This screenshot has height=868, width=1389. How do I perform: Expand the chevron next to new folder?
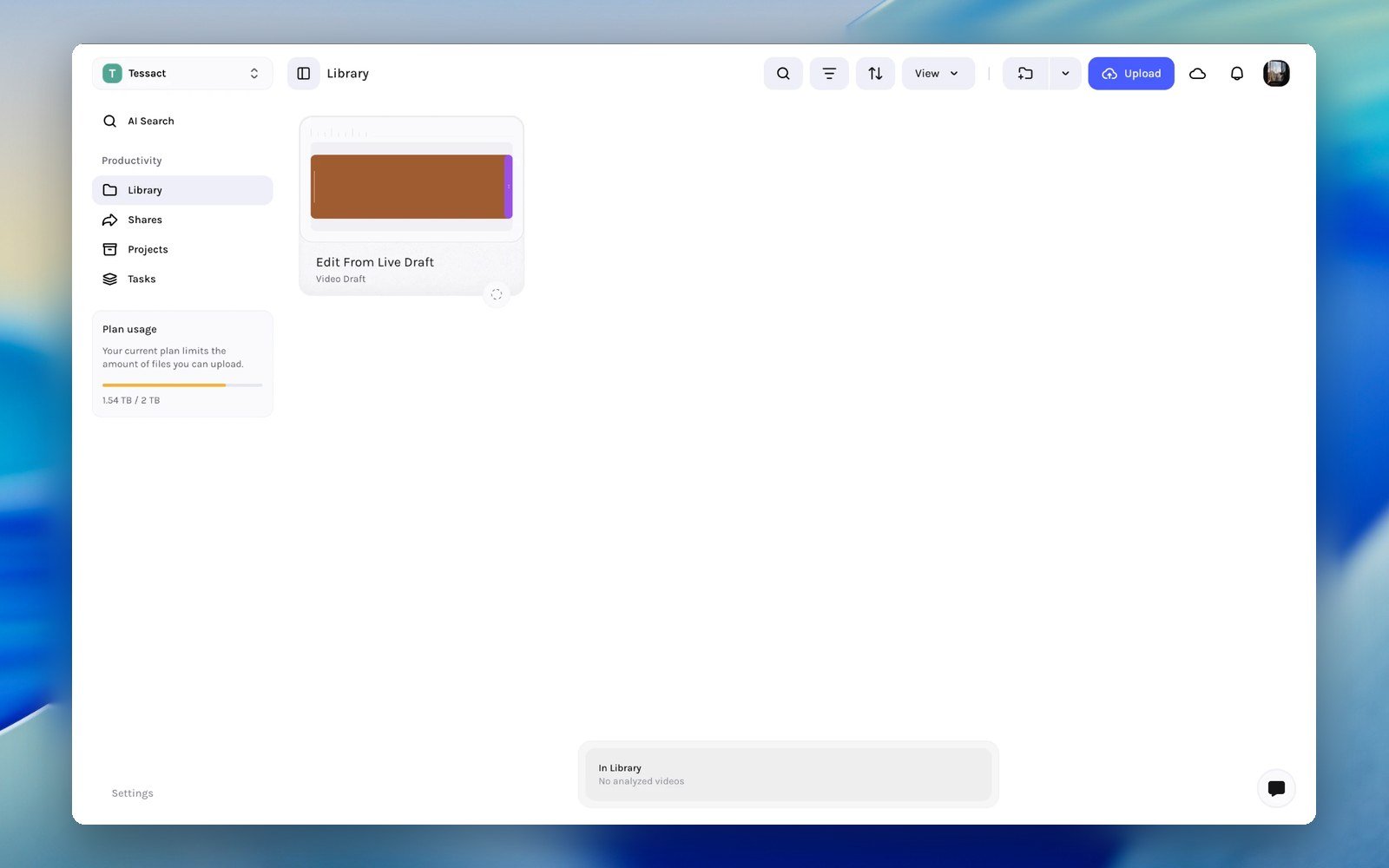pyautogui.click(x=1065, y=74)
